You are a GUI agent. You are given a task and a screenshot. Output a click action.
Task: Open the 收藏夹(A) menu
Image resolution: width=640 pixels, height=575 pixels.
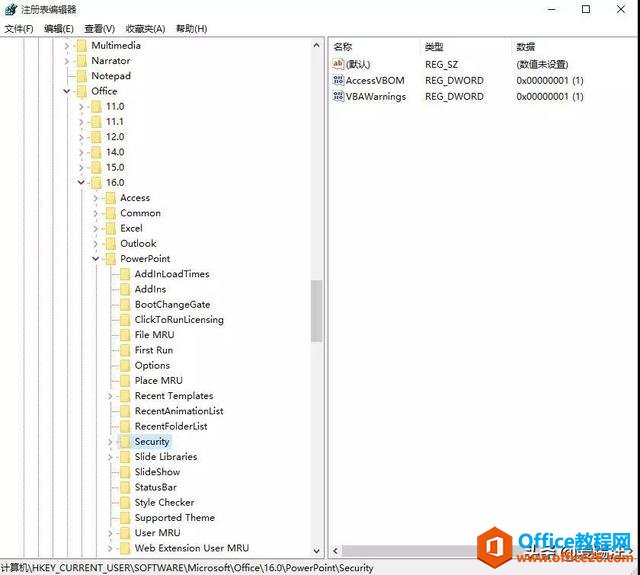click(145, 29)
